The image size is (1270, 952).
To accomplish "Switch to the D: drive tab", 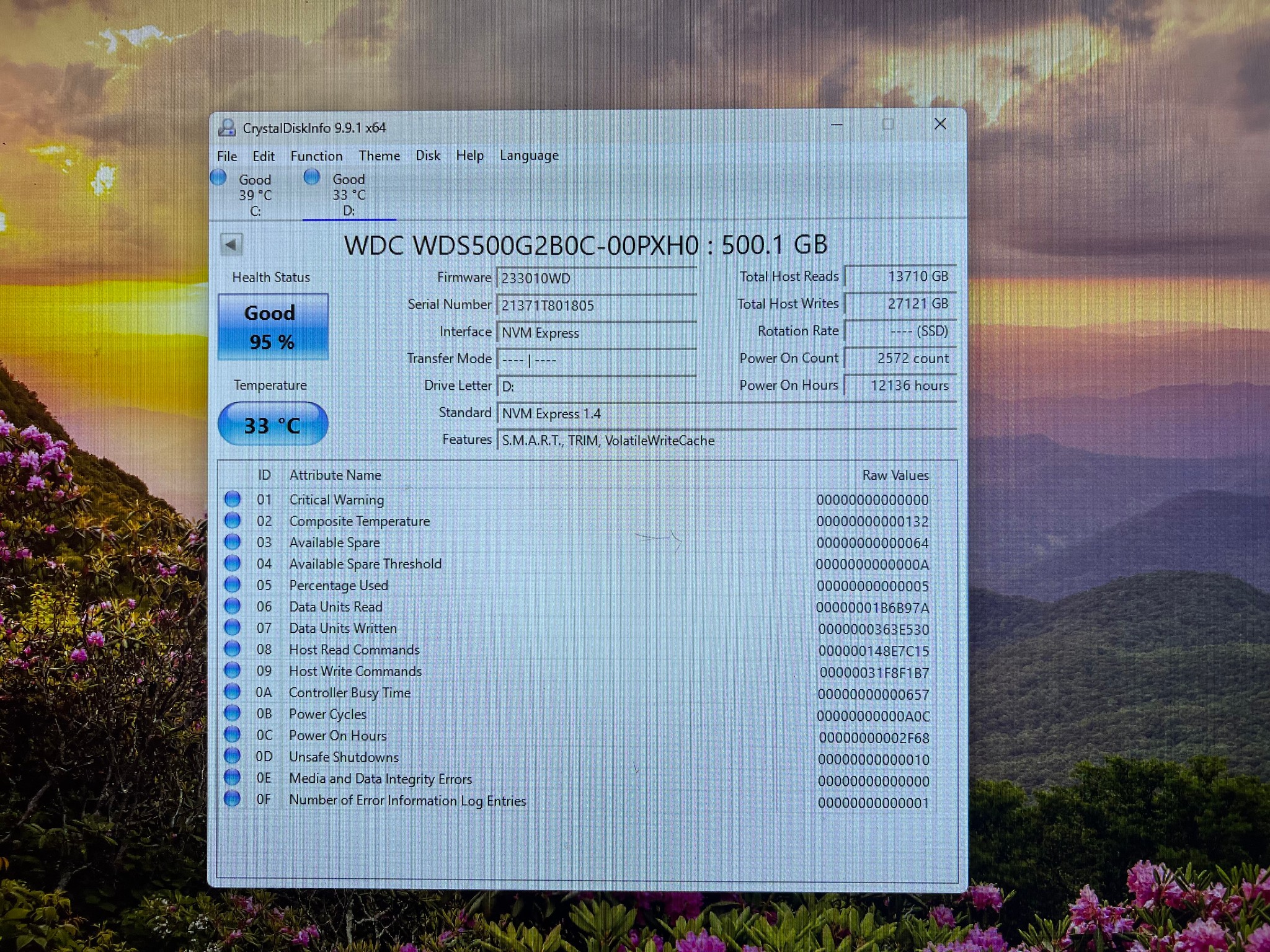I will 349,194.
